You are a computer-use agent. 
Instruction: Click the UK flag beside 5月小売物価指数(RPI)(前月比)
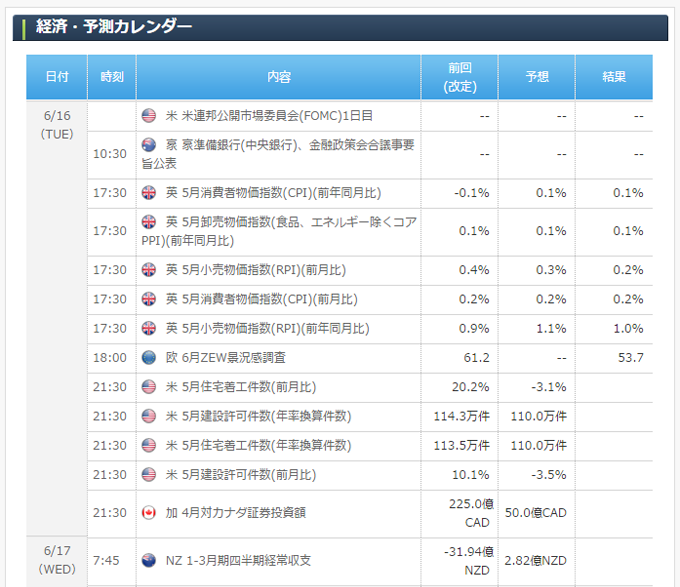point(150,270)
